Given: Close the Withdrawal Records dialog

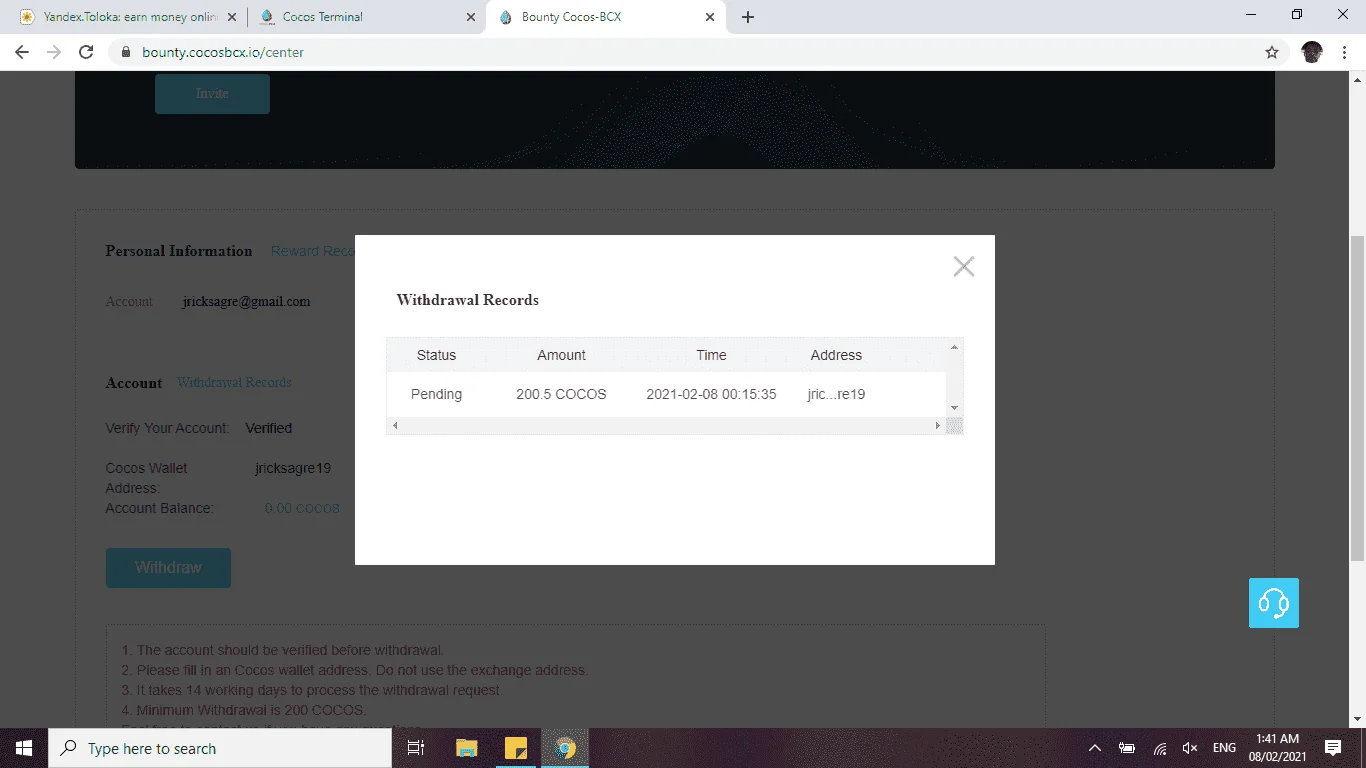Looking at the screenshot, I should coord(963,266).
